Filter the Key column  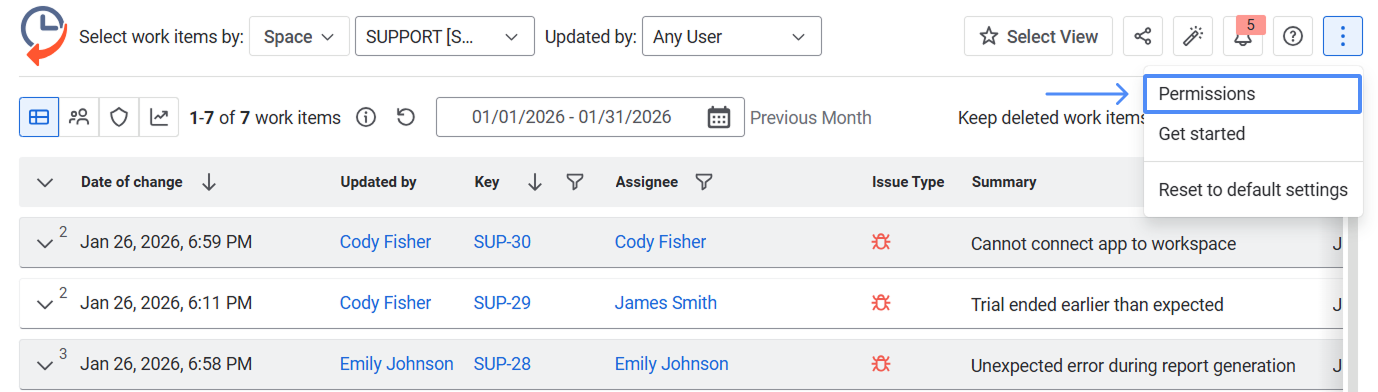click(x=575, y=182)
